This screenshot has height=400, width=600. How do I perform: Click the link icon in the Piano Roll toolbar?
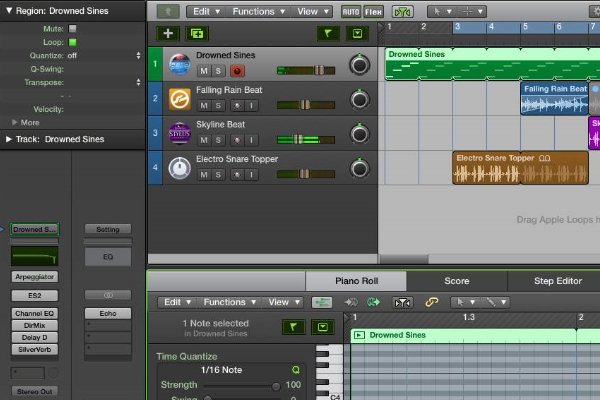(x=432, y=302)
